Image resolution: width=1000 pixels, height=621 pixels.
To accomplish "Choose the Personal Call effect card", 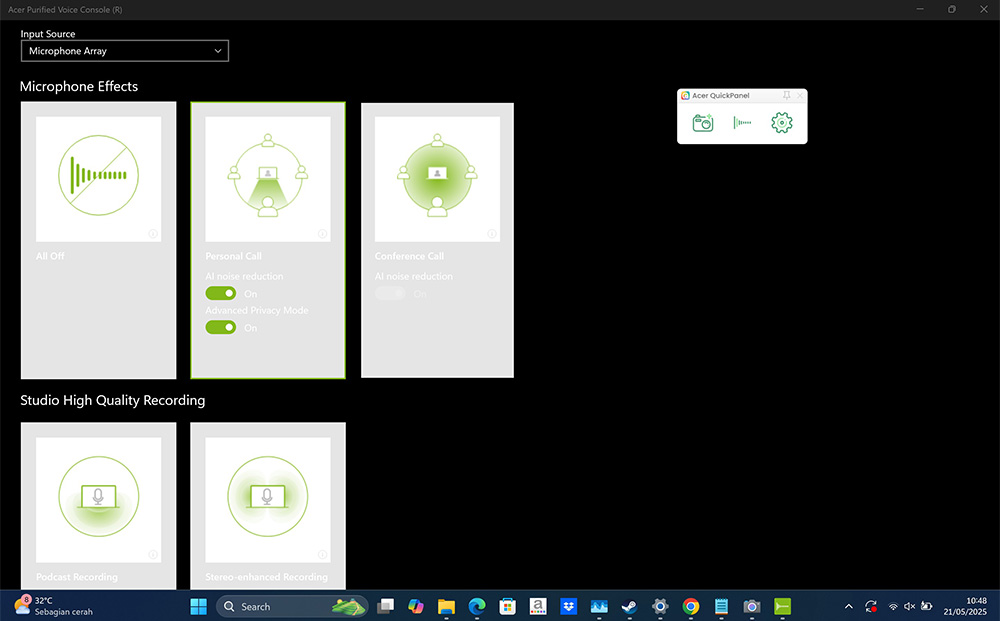I will [x=268, y=240].
